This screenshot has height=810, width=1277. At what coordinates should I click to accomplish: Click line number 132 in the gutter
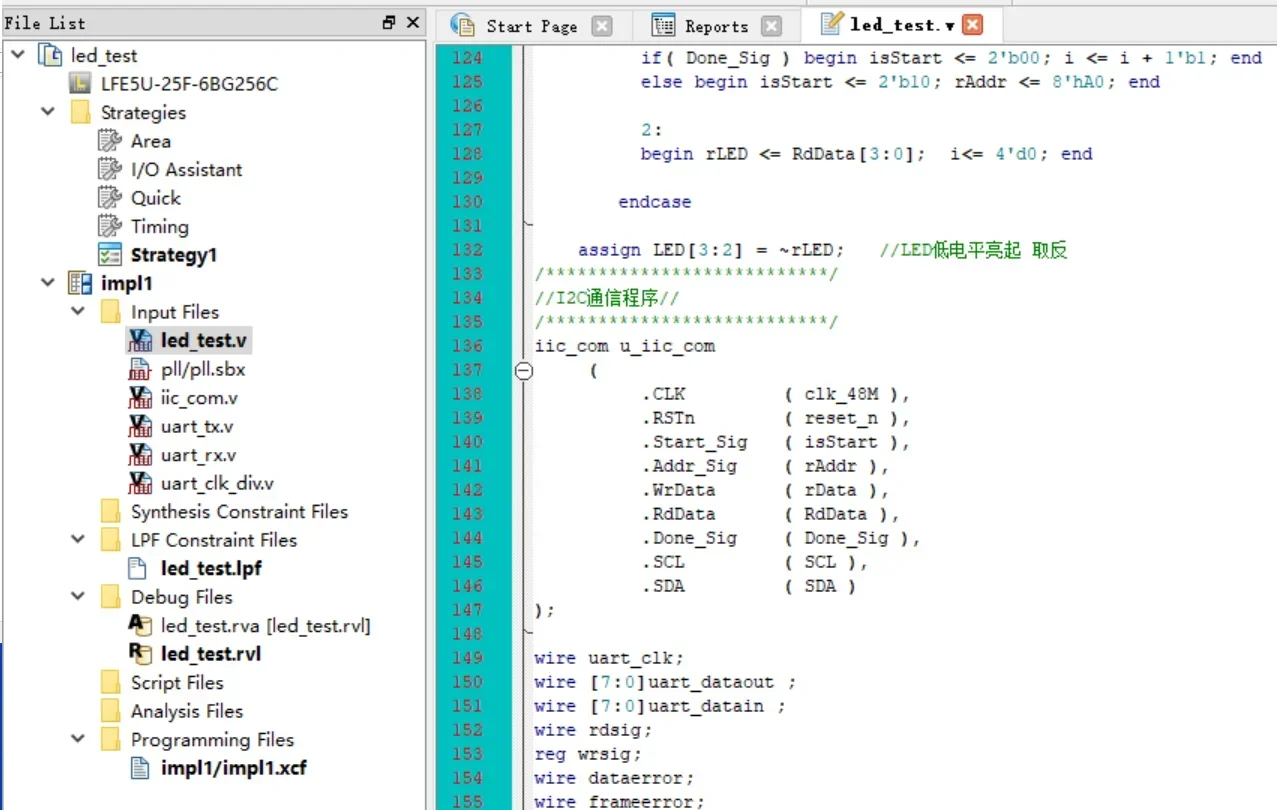coord(467,250)
